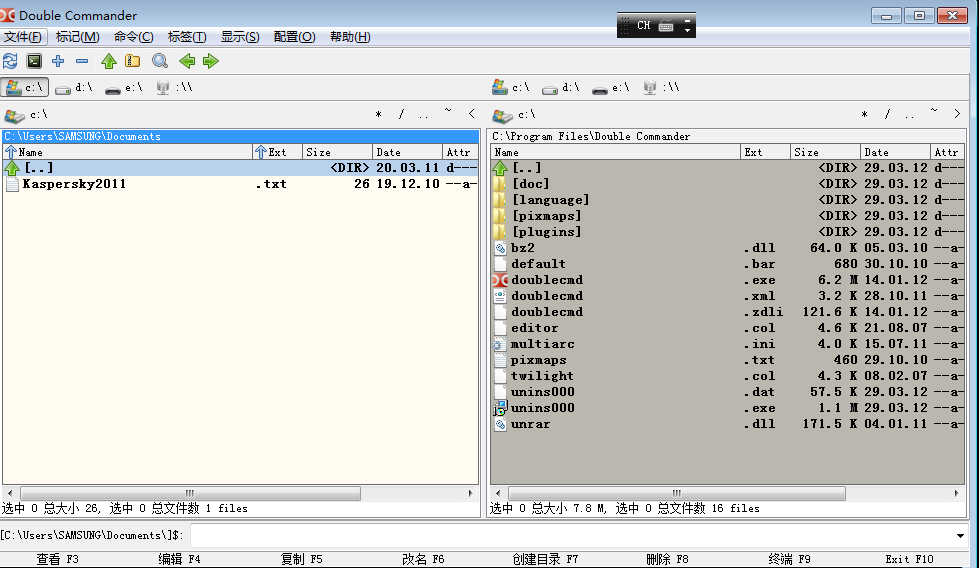Select the network drive in the left panel
This screenshot has height=568, width=979.
[173, 87]
